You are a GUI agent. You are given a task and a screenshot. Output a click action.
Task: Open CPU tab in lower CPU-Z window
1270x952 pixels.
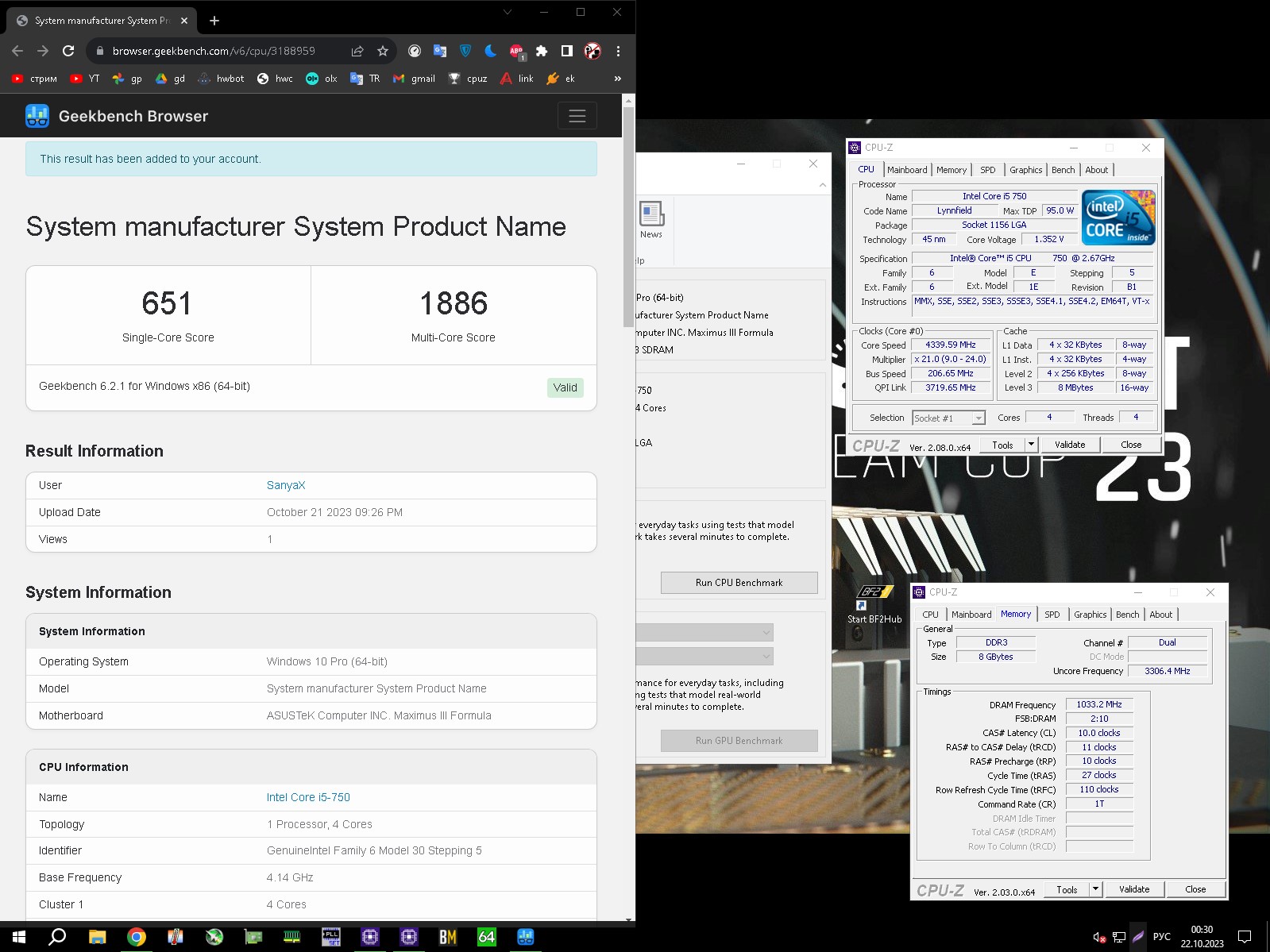coord(930,615)
